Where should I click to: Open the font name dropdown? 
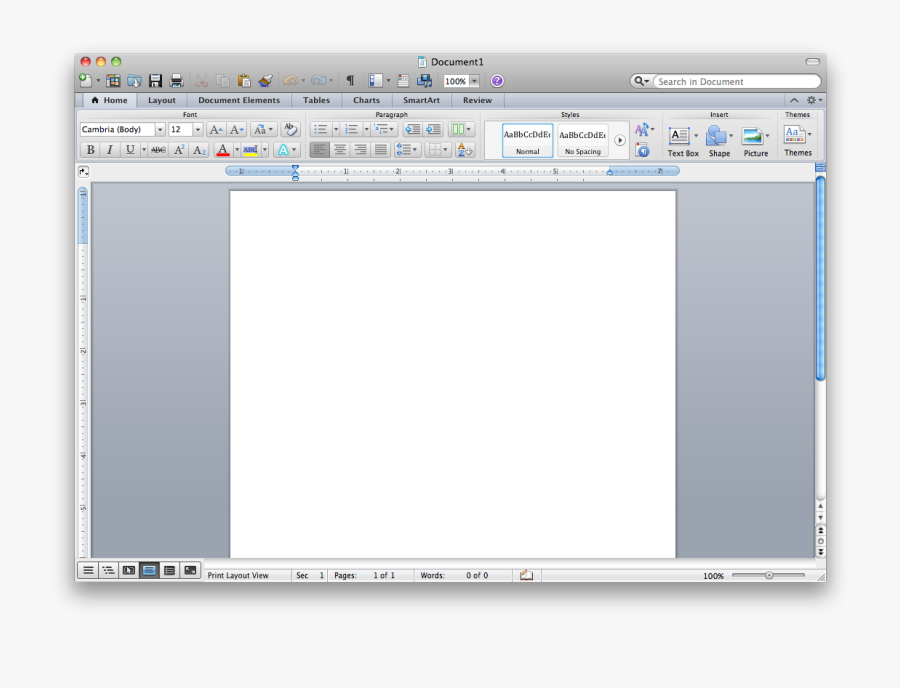(160, 128)
